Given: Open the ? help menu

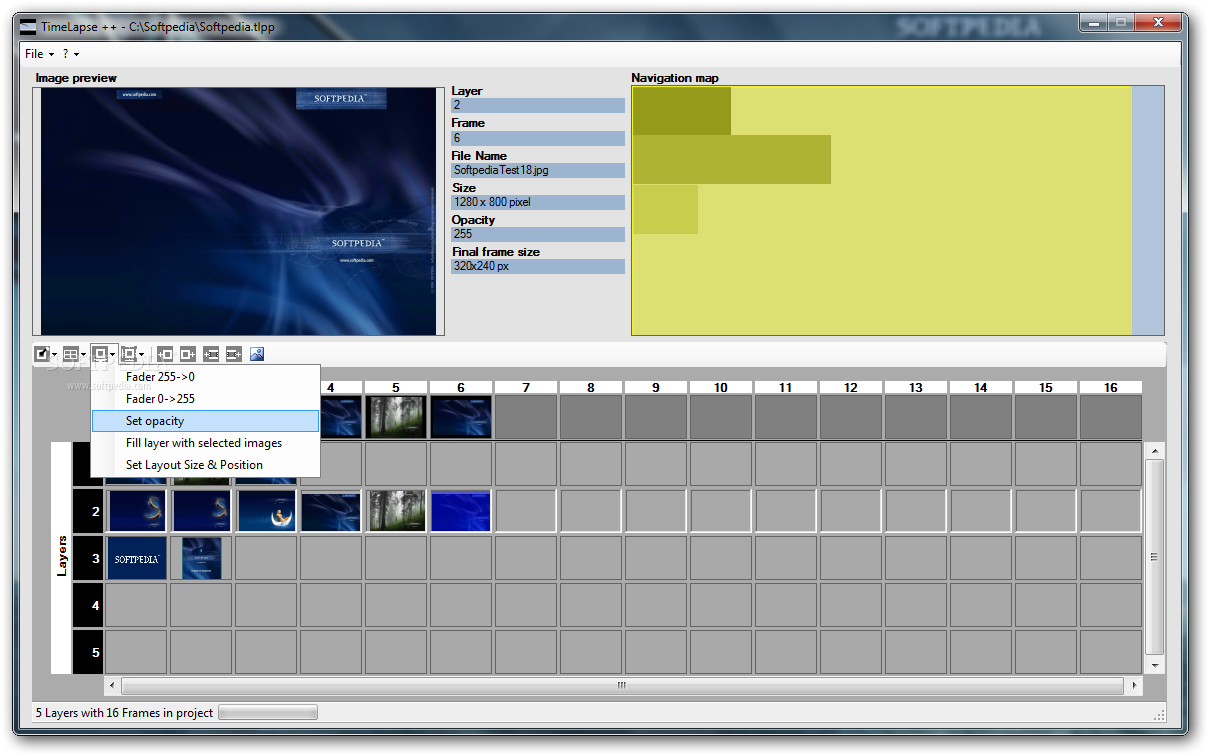Looking at the screenshot, I should 71,54.
